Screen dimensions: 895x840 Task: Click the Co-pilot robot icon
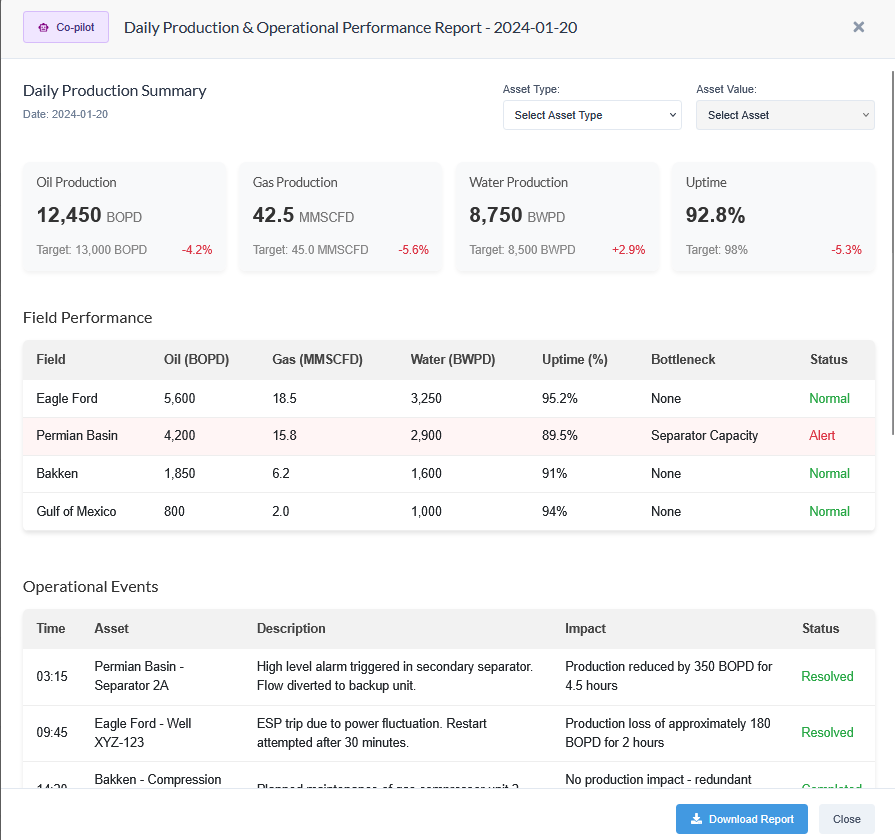[43, 28]
